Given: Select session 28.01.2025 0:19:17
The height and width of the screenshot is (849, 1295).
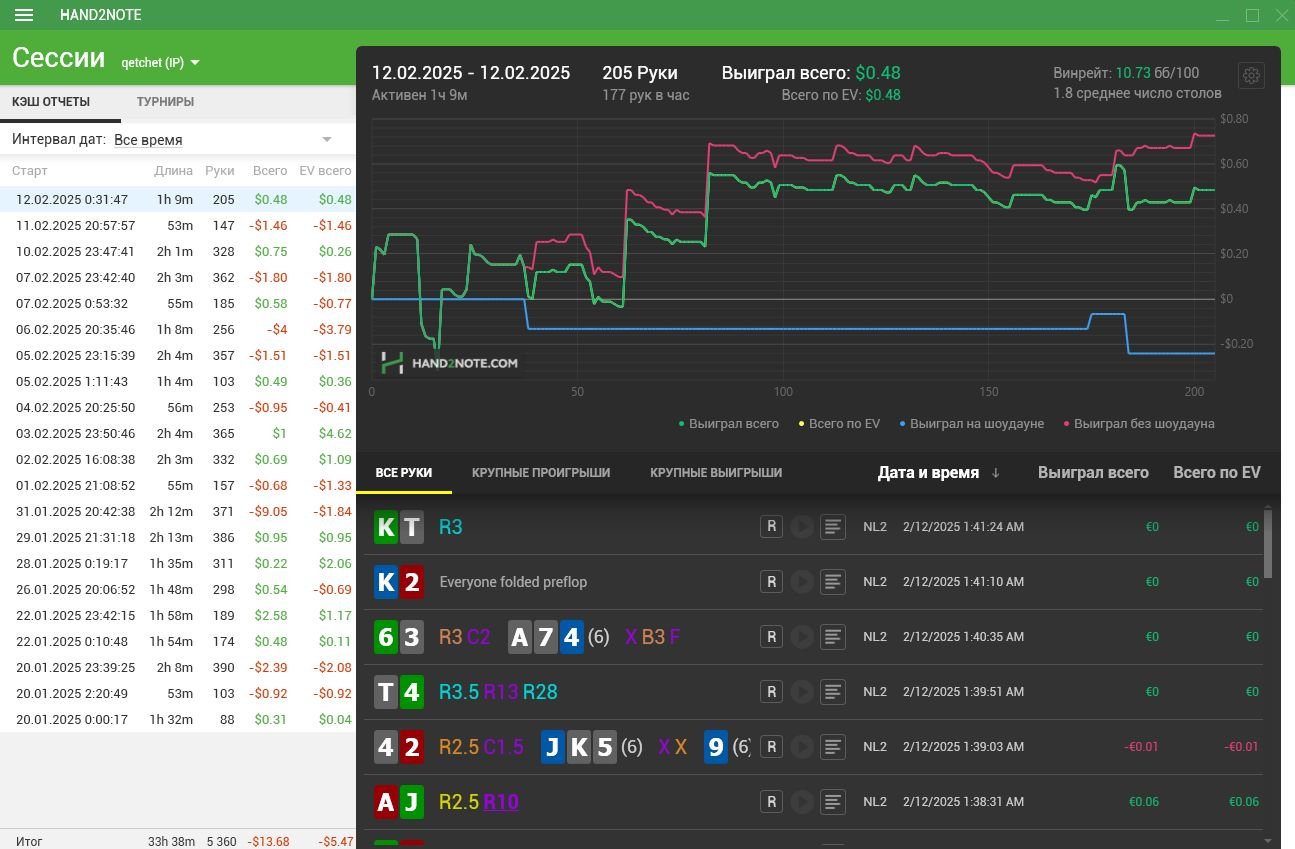Looking at the screenshot, I should pyautogui.click(x=178, y=564).
